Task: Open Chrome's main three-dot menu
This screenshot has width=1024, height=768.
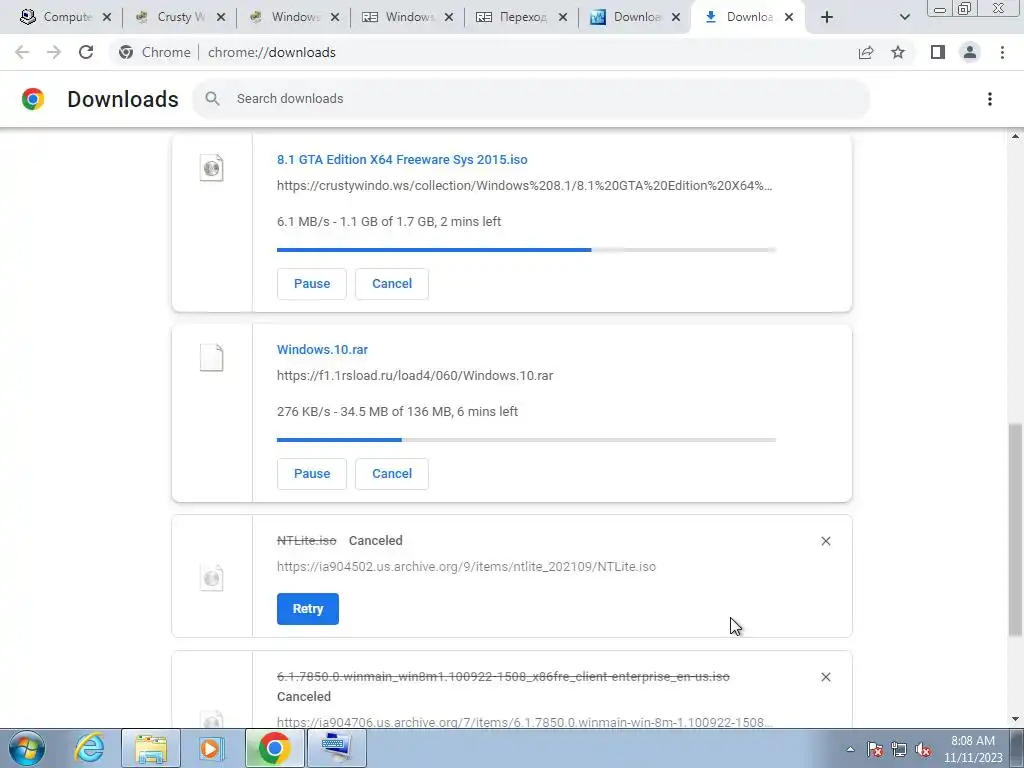Action: pyautogui.click(x=1002, y=52)
